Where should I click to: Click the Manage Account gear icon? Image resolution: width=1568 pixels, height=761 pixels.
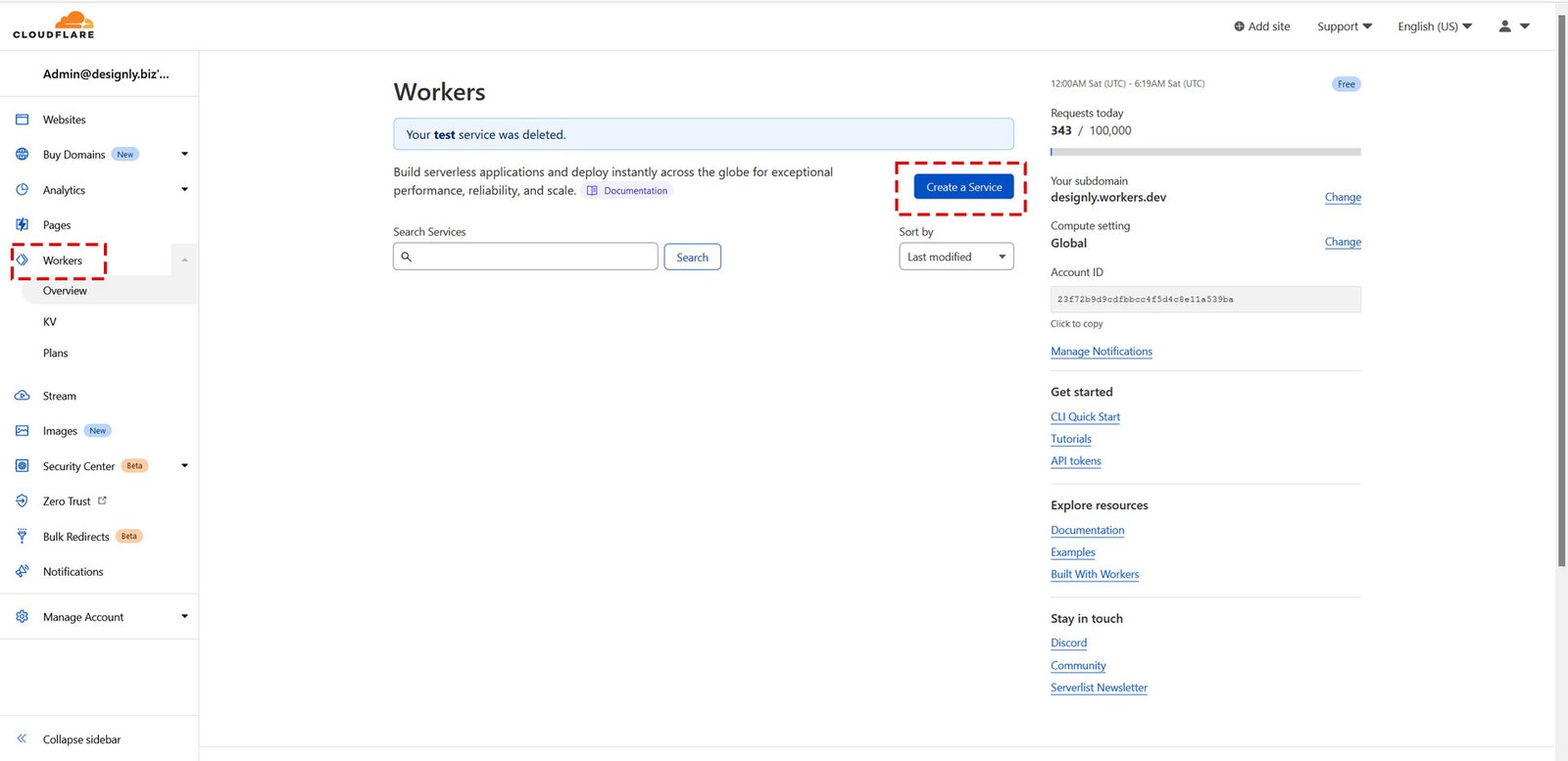23,617
